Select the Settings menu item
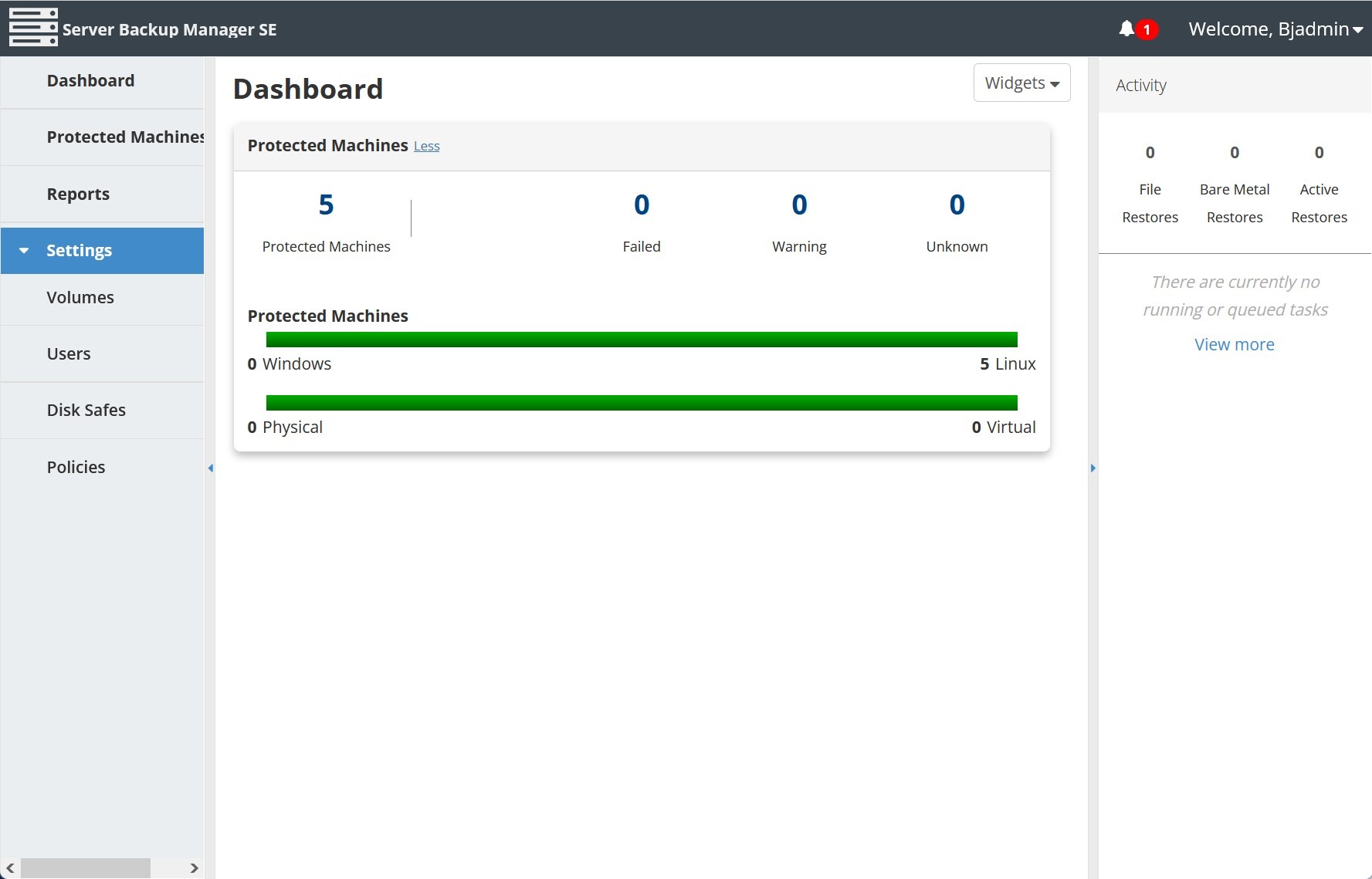 (x=102, y=250)
